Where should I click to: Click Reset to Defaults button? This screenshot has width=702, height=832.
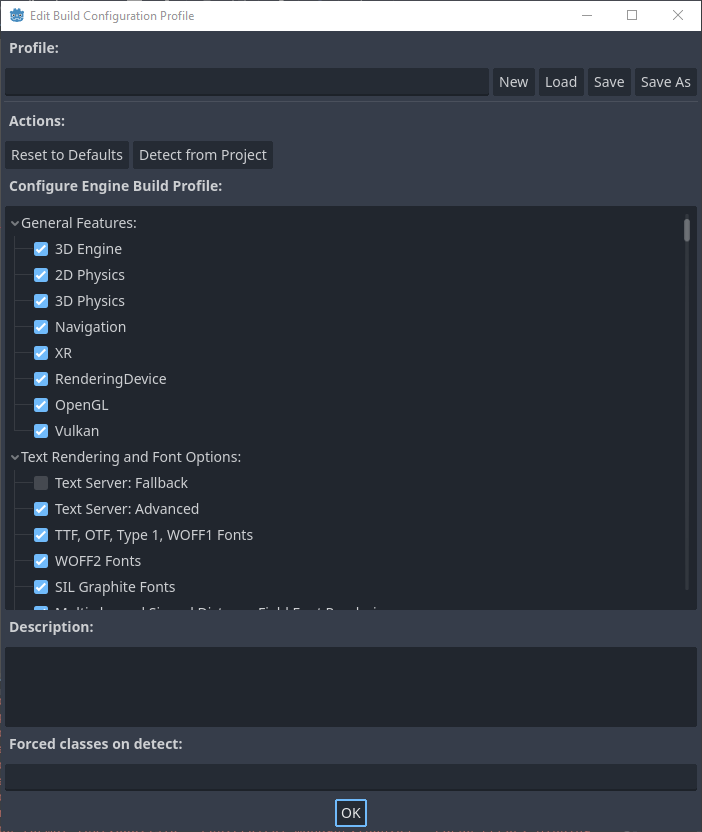[x=67, y=155]
